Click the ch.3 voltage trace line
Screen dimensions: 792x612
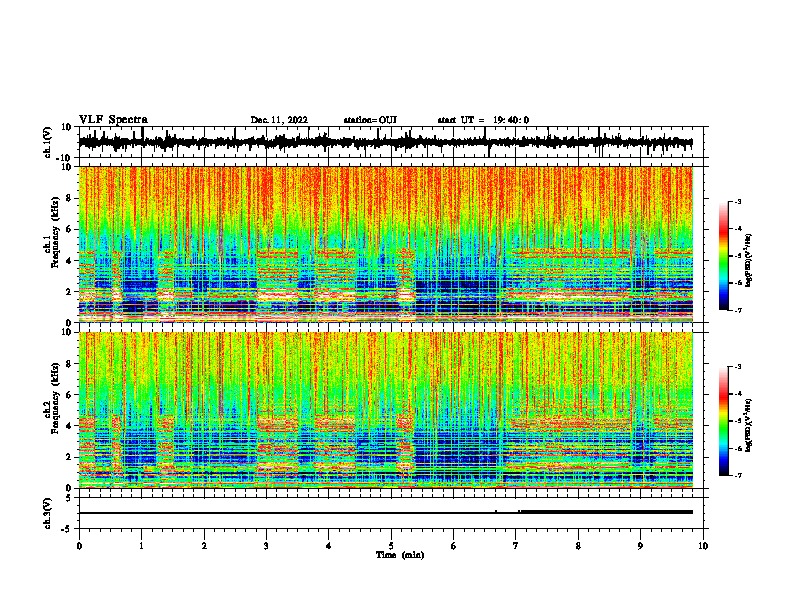coord(385,512)
